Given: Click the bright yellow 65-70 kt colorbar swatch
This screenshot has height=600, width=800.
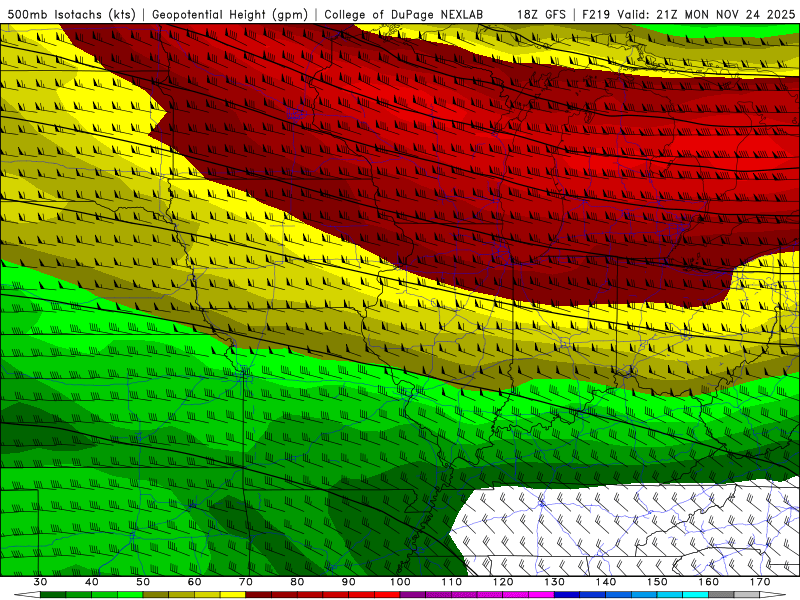Looking at the screenshot, I should tap(233, 595).
